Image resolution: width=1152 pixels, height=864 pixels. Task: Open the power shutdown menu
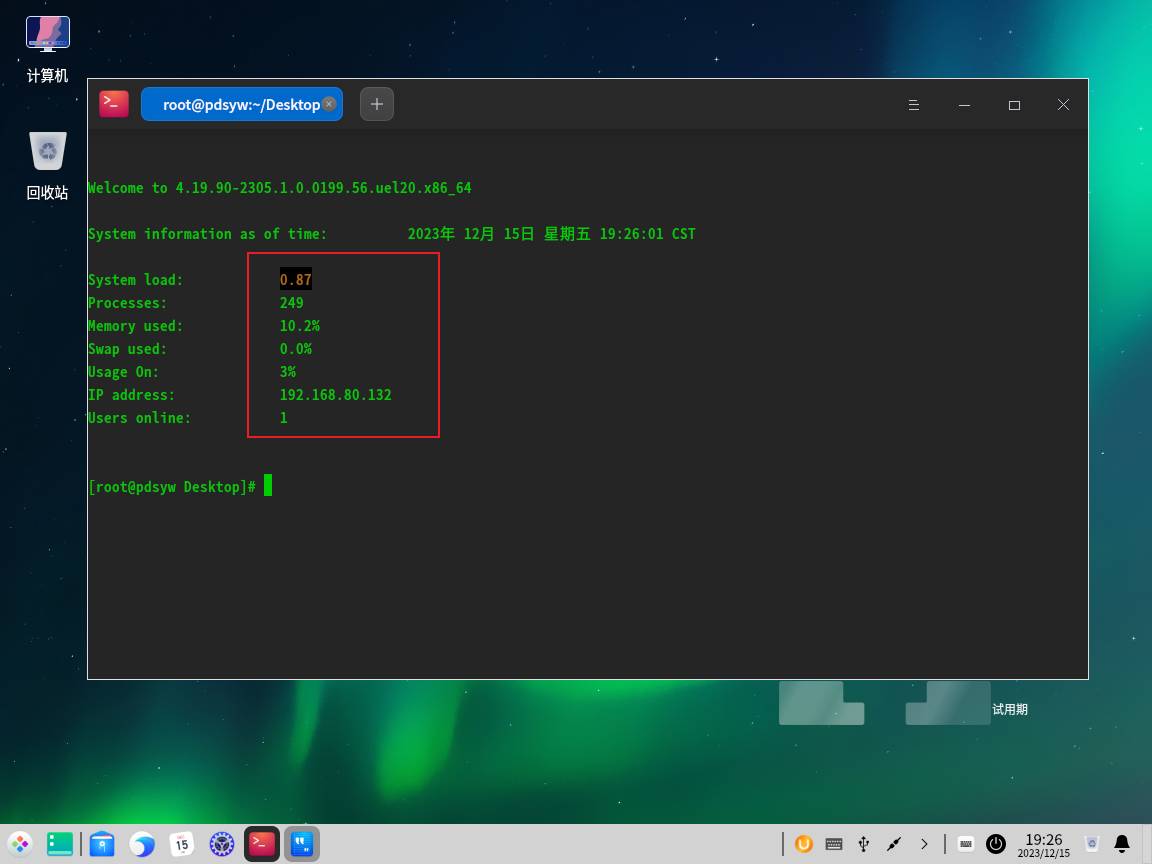click(x=996, y=844)
